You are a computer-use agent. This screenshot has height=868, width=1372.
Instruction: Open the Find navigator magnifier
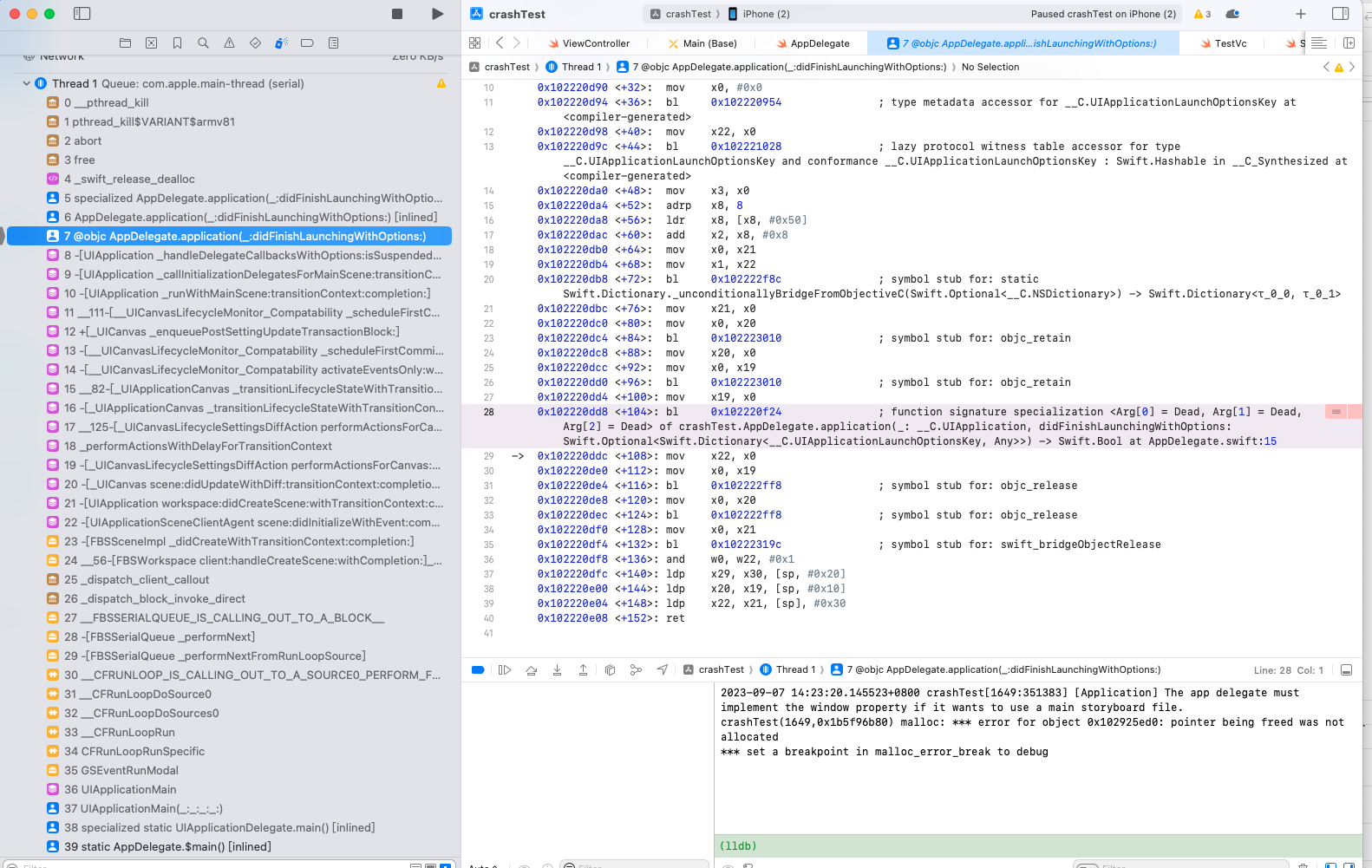(203, 42)
